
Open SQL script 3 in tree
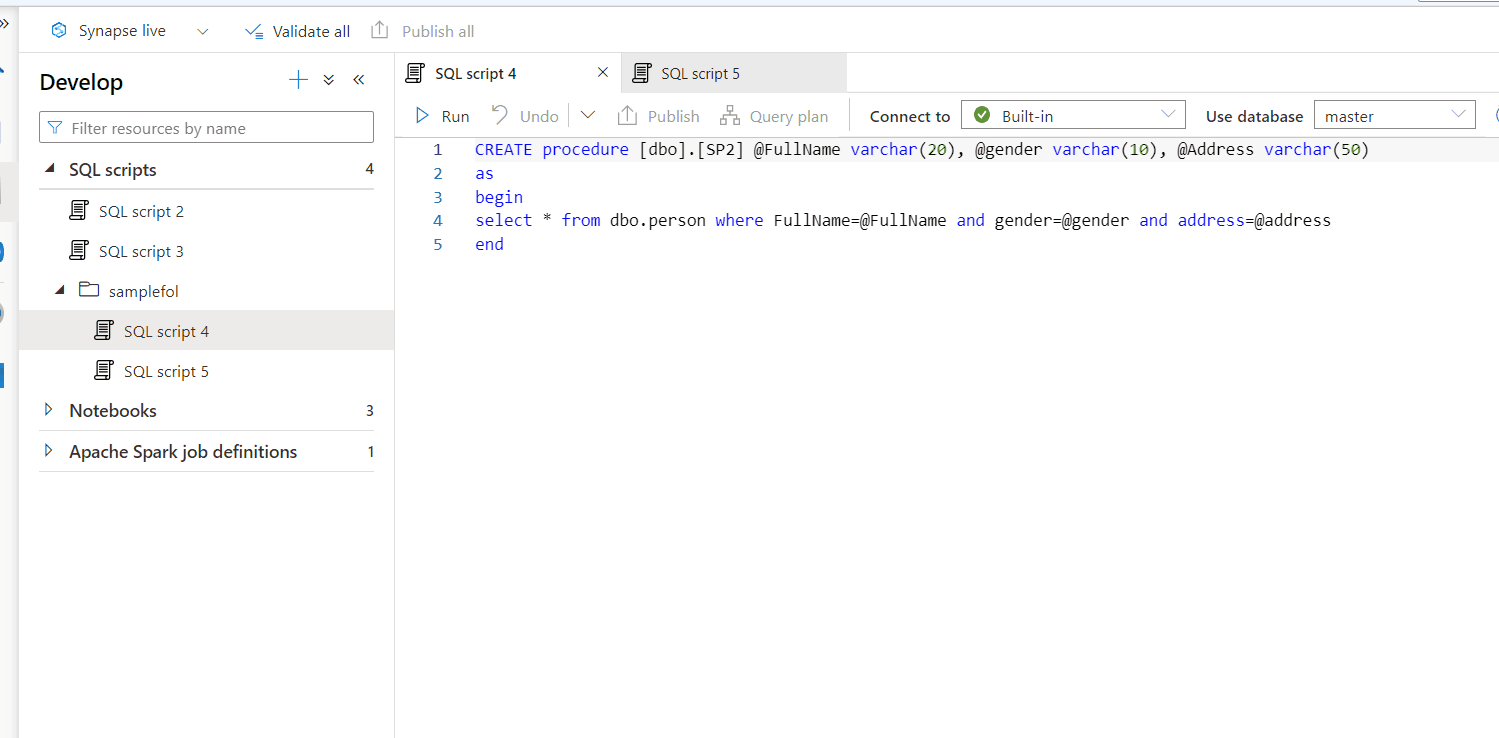coord(141,251)
